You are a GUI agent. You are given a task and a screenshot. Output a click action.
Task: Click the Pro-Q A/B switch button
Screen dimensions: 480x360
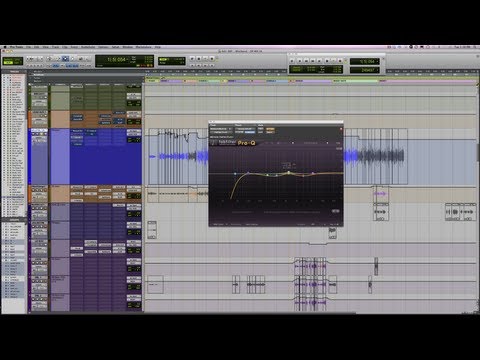(x=278, y=143)
